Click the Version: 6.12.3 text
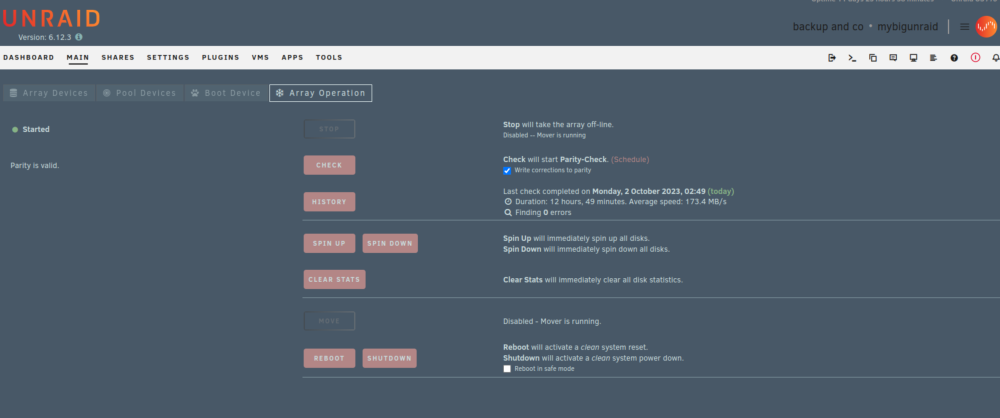This screenshot has height=418, width=1000. (x=46, y=37)
